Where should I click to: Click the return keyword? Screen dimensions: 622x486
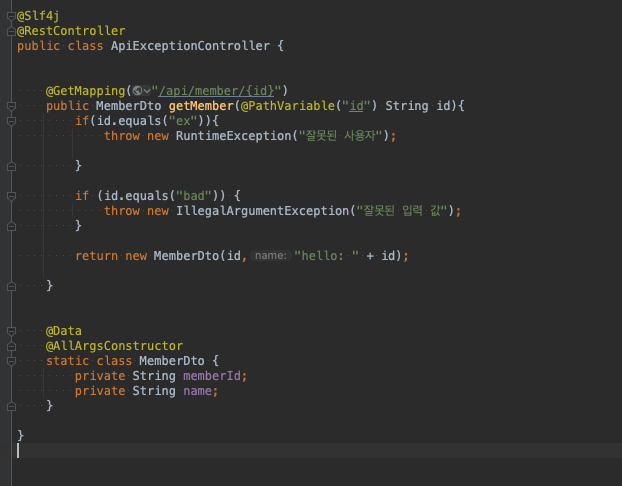pyautogui.click(x=96, y=256)
